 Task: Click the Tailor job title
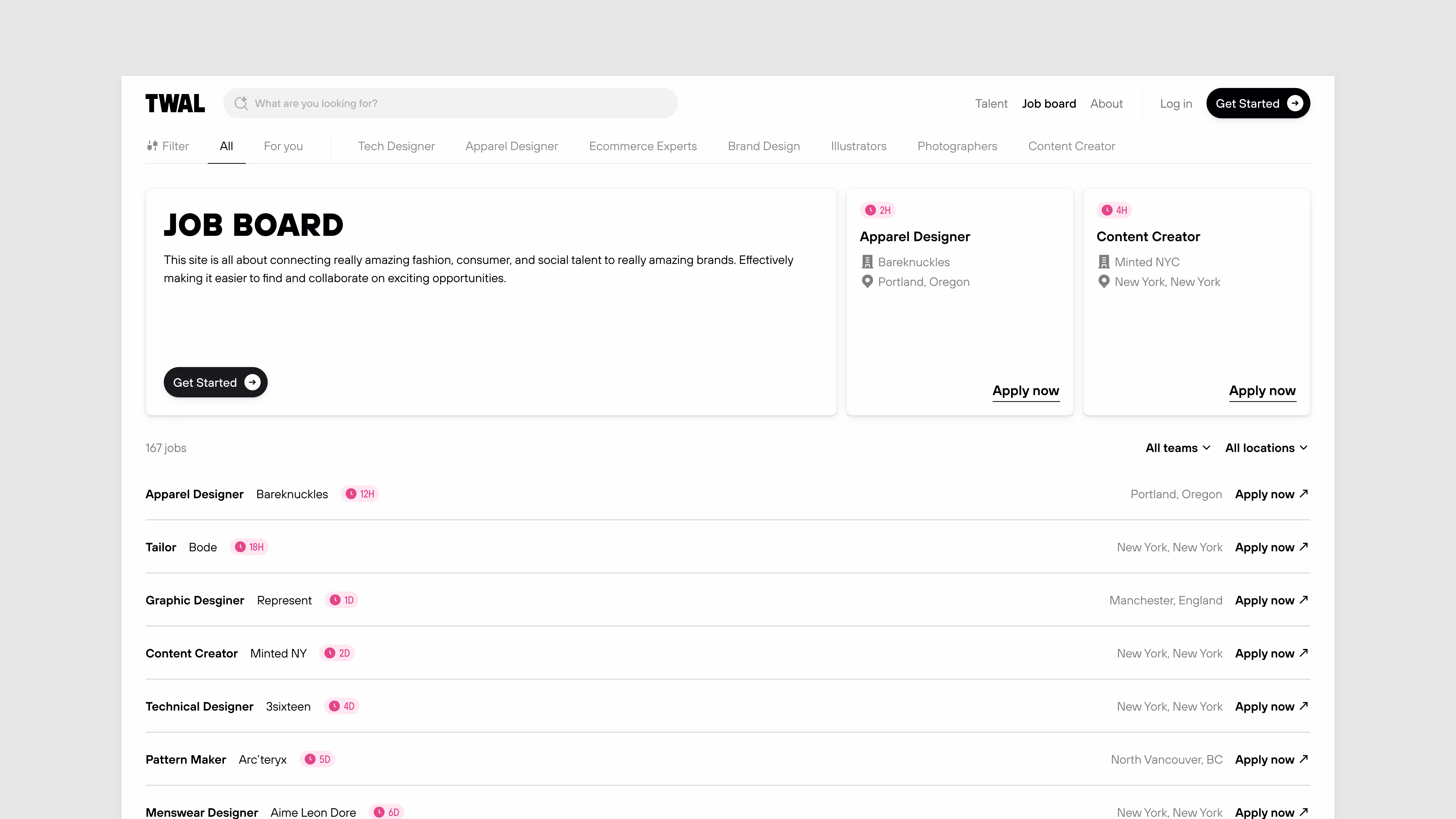pyautogui.click(x=161, y=547)
